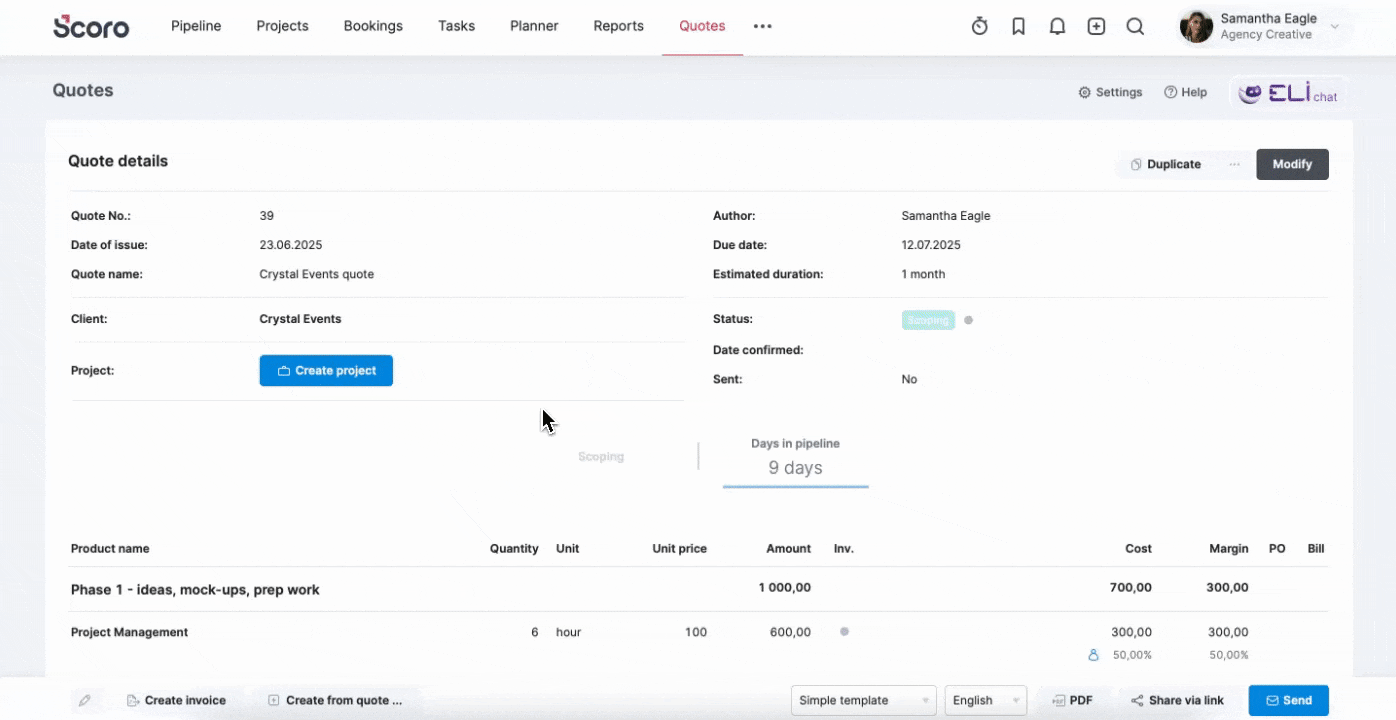Click the Days in pipeline progress bar
1396x720 pixels.
click(796, 487)
